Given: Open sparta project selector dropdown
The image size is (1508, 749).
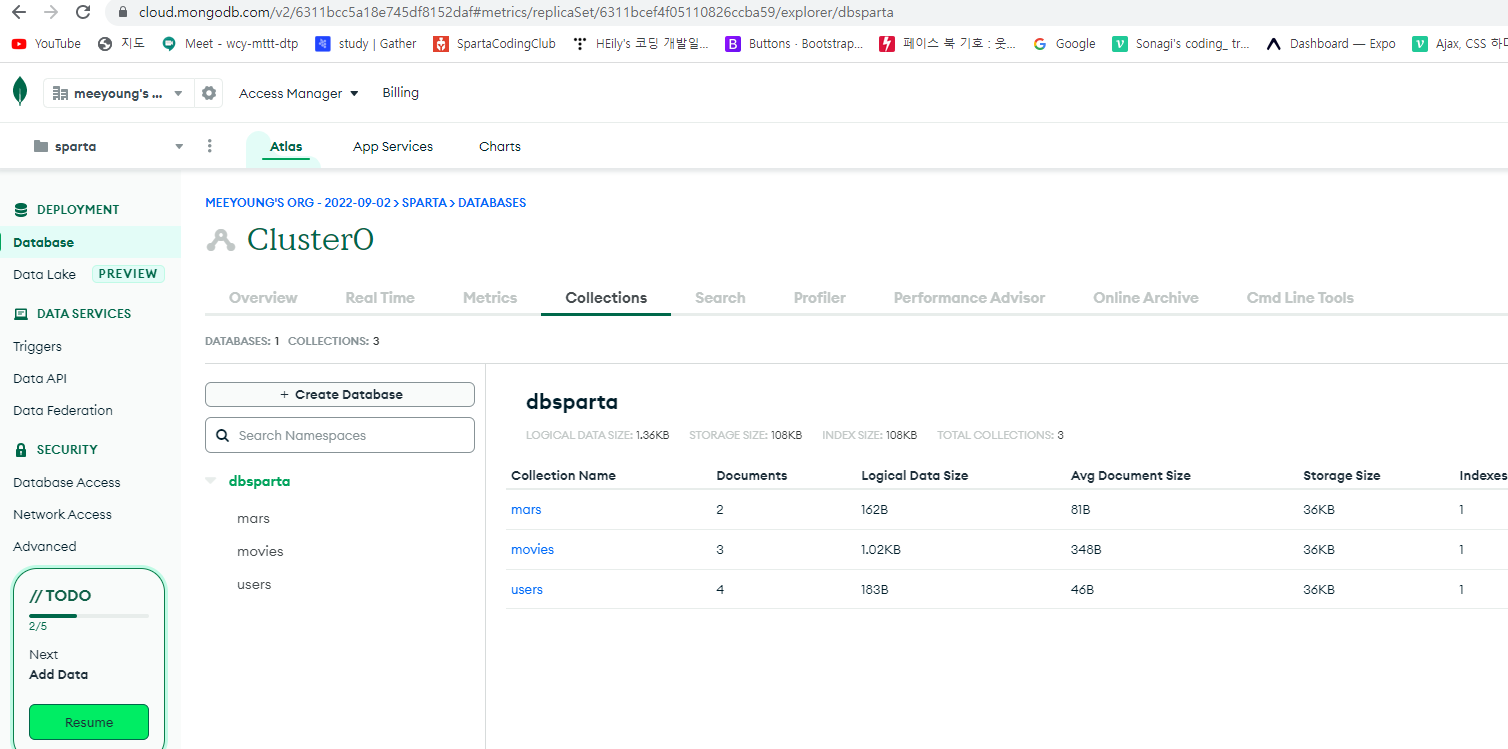Looking at the screenshot, I should pos(108,146).
